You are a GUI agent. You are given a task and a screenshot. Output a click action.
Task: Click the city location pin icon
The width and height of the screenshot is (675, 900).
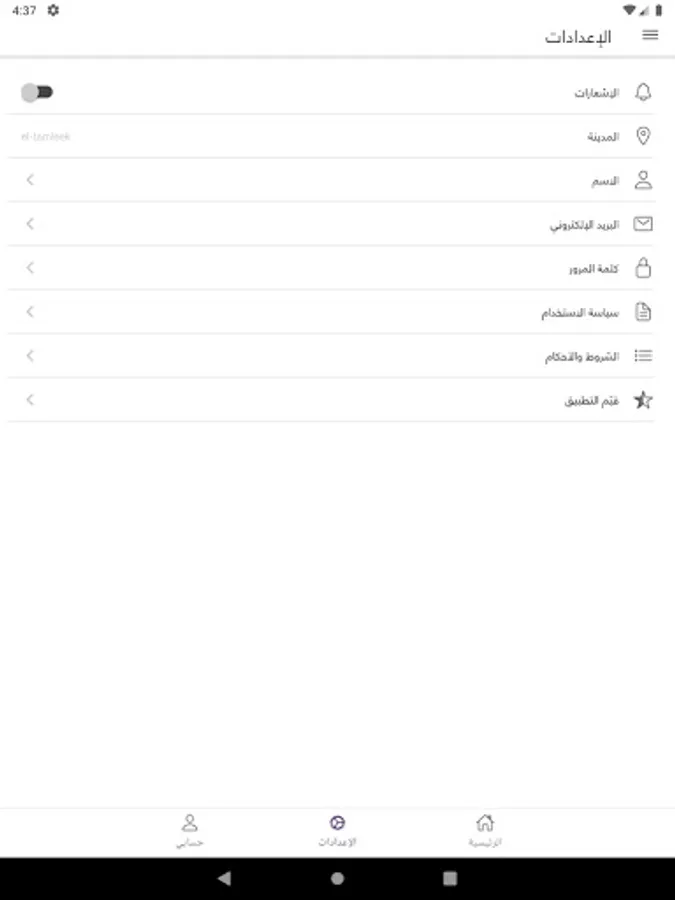[643, 137]
